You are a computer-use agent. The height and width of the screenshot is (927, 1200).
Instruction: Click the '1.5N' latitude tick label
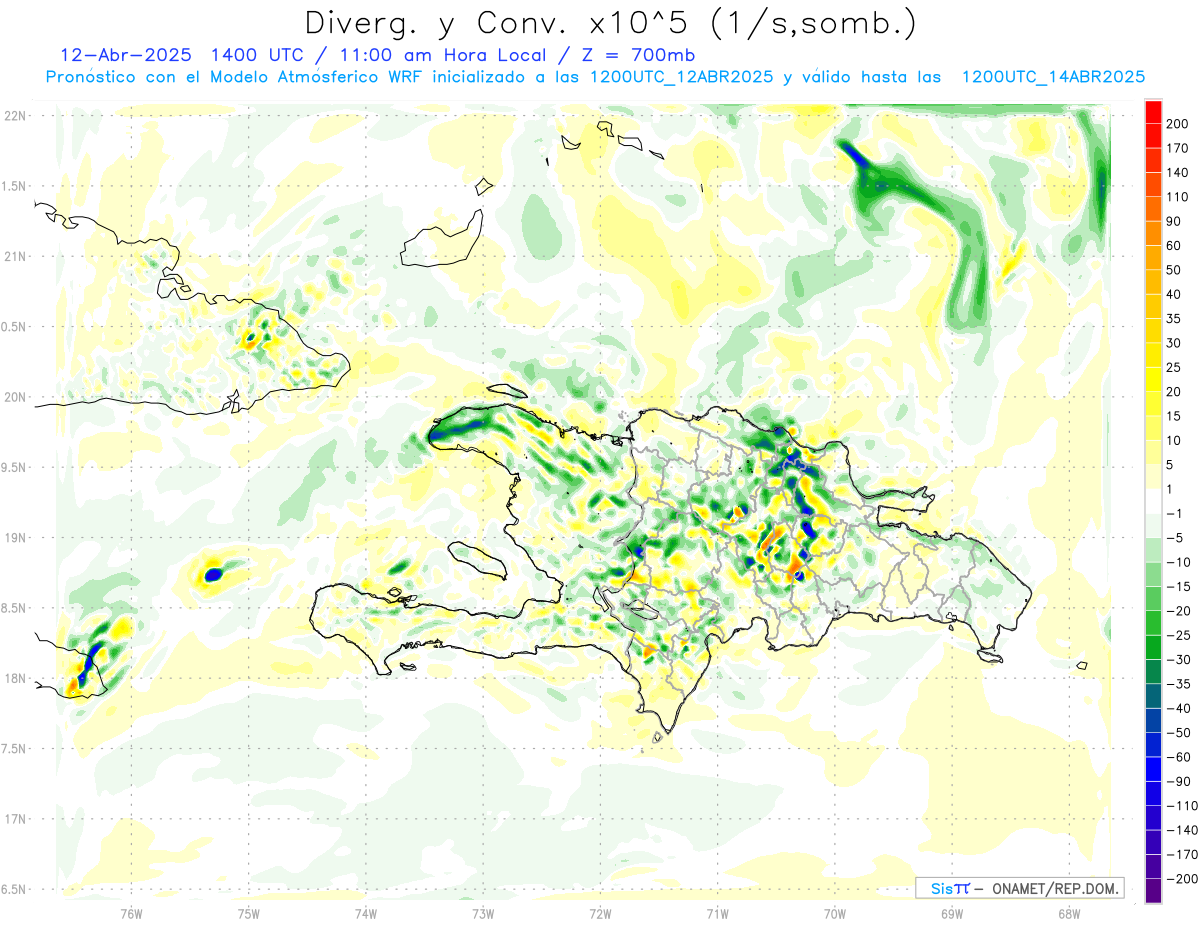pyautogui.click(x=15, y=186)
